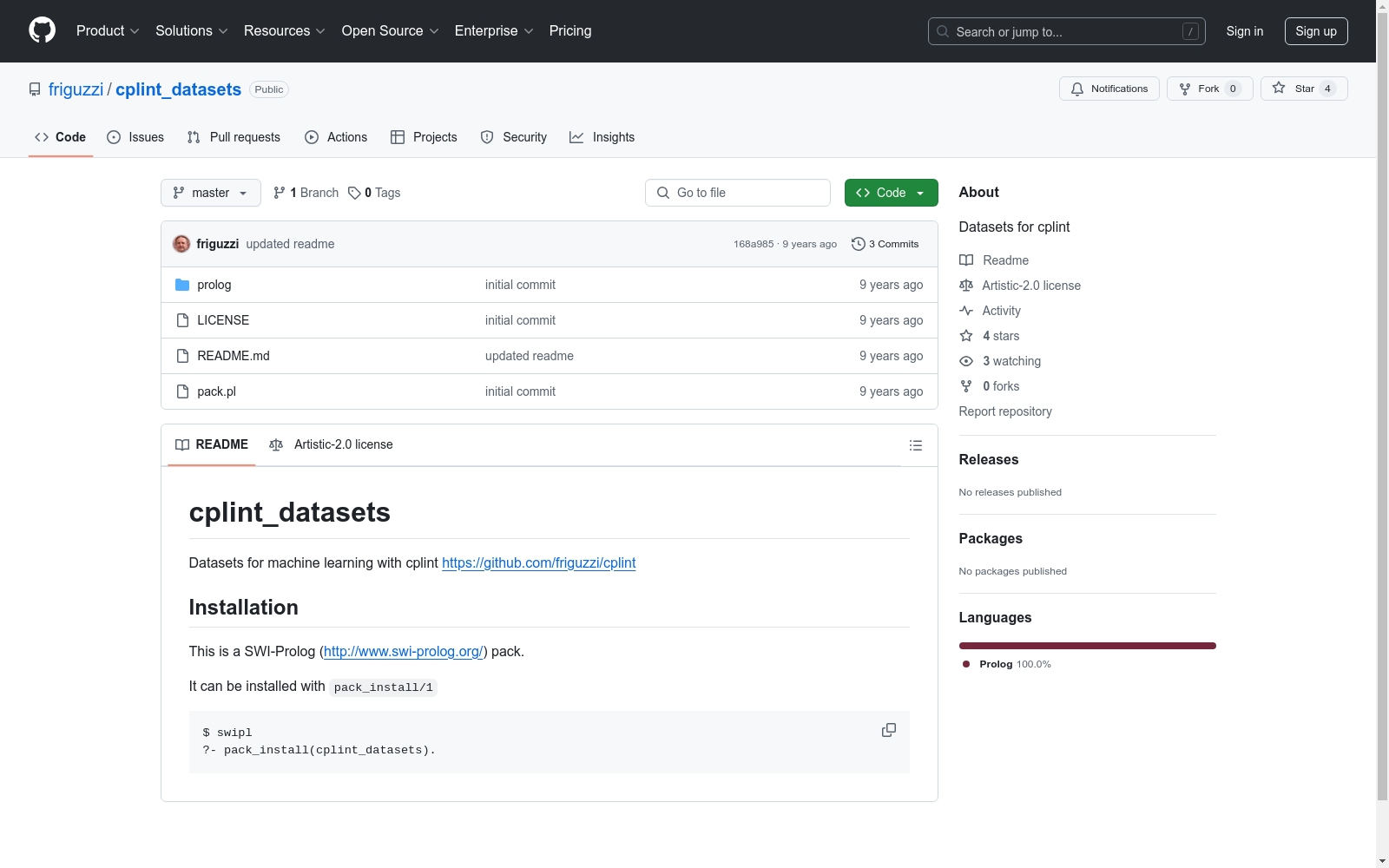Click the star icon in Star button

(x=1279, y=88)
